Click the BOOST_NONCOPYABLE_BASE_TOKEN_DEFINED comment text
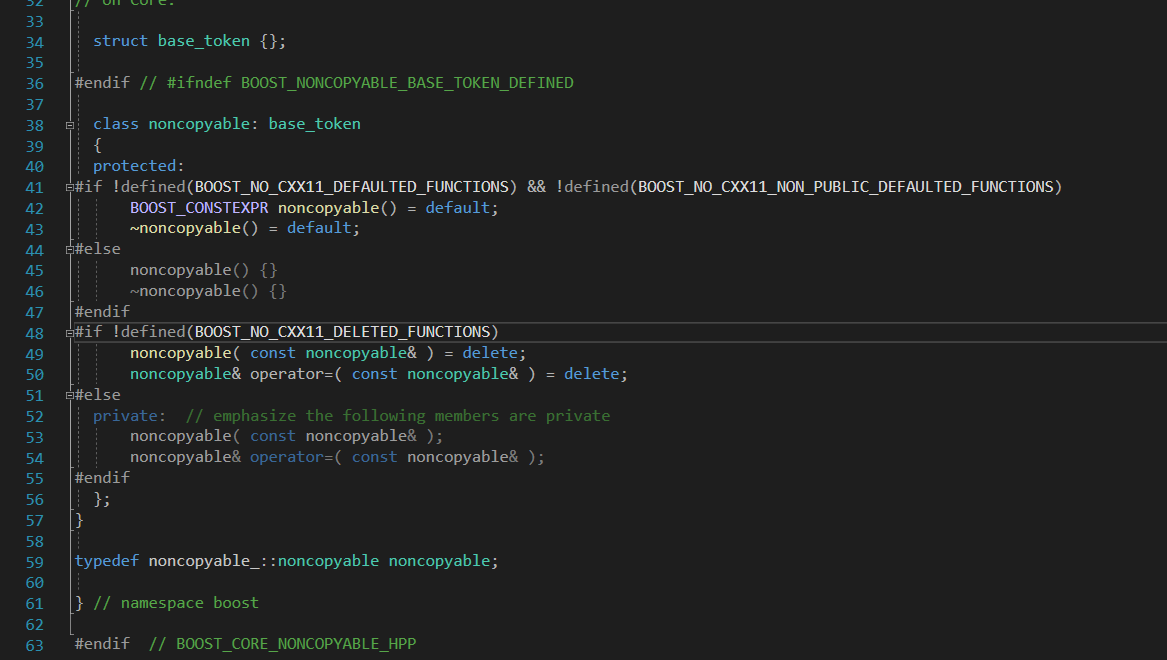 (407, 83)
